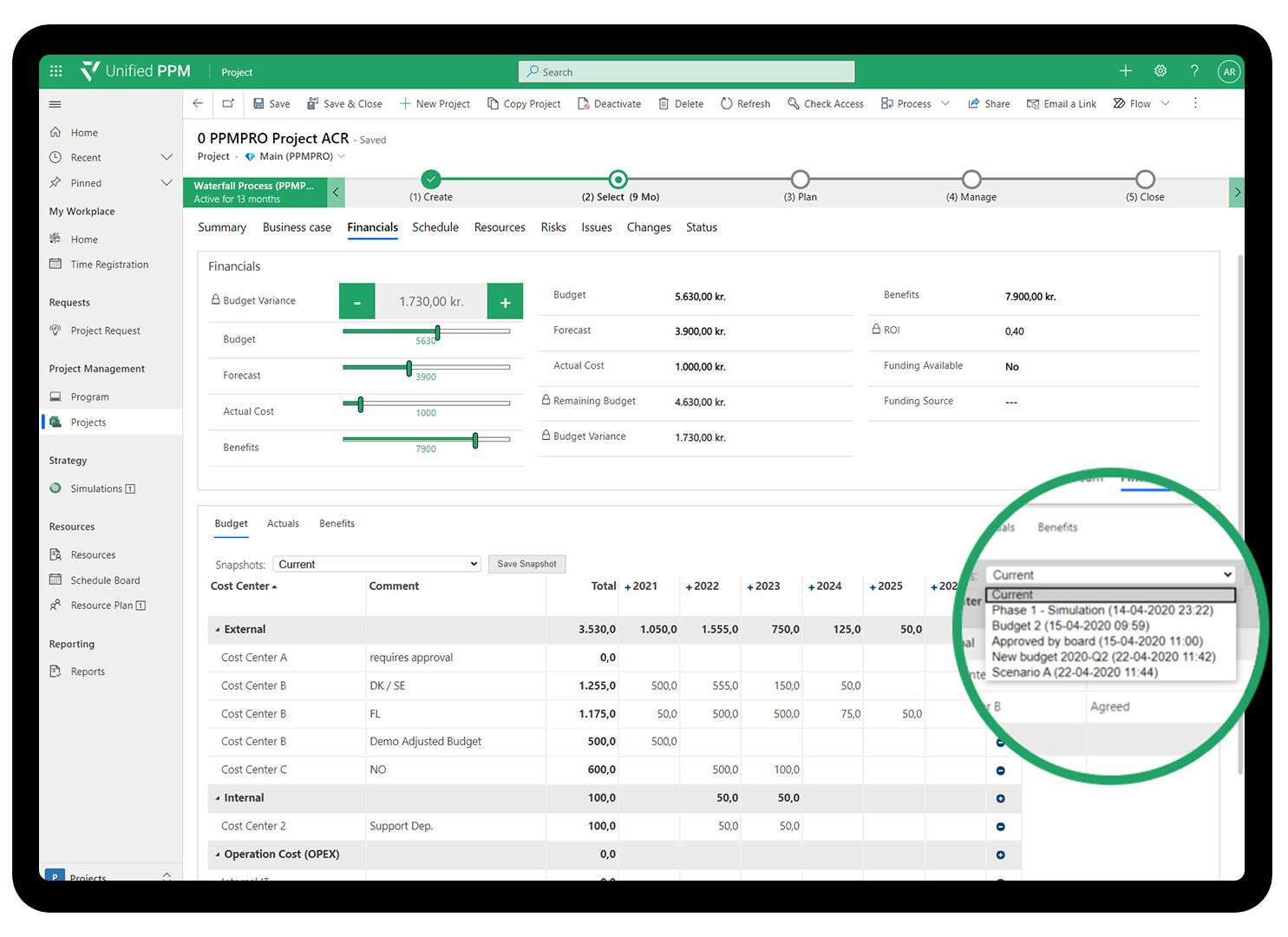Click Email a Link command

tap(1062, 103)
